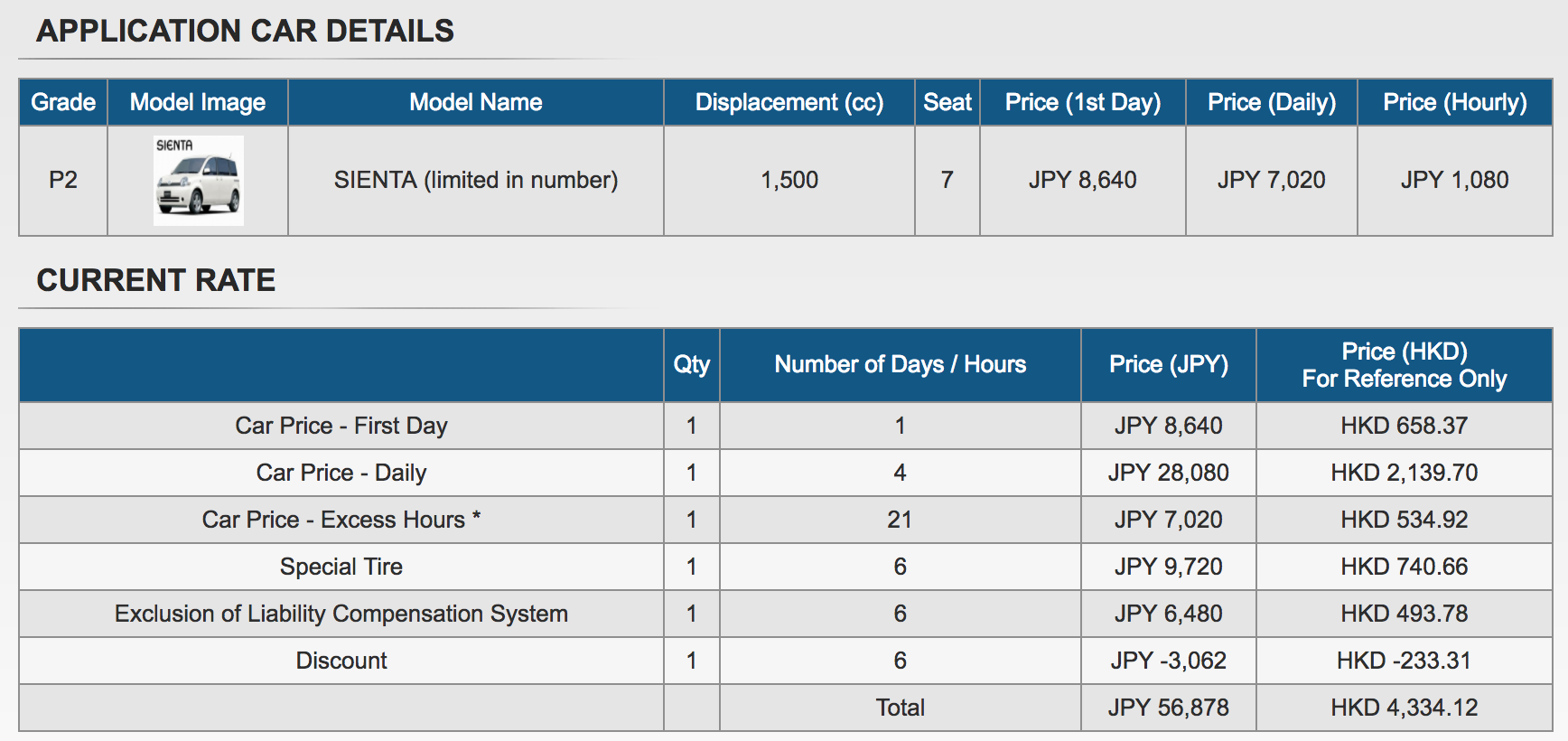
Task: Click Exclusion of Liability Compensation System
Action: click(x=341, y=614)
